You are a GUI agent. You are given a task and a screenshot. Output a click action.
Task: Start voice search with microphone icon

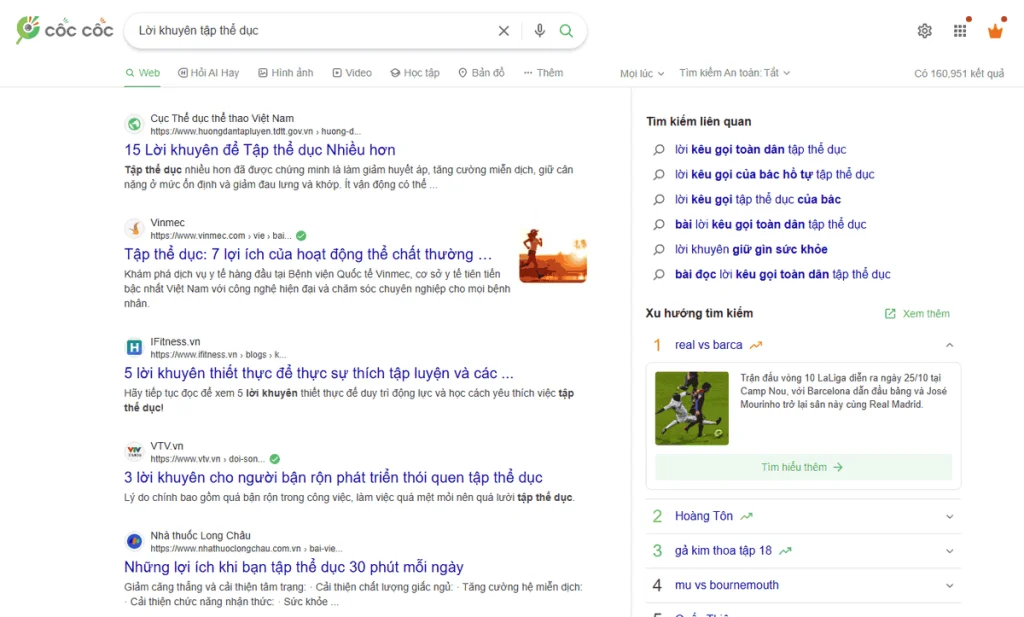(539, 31)
